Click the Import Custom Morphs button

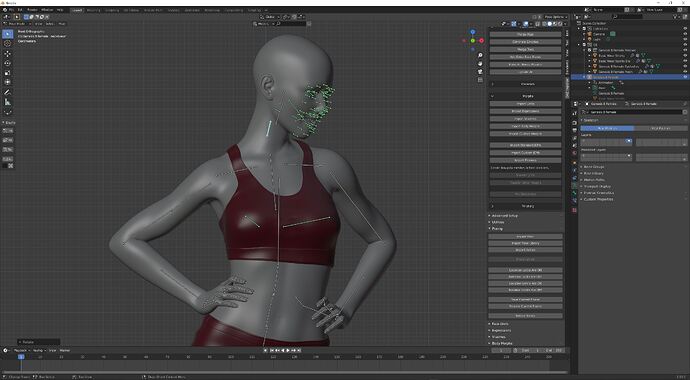525,134
